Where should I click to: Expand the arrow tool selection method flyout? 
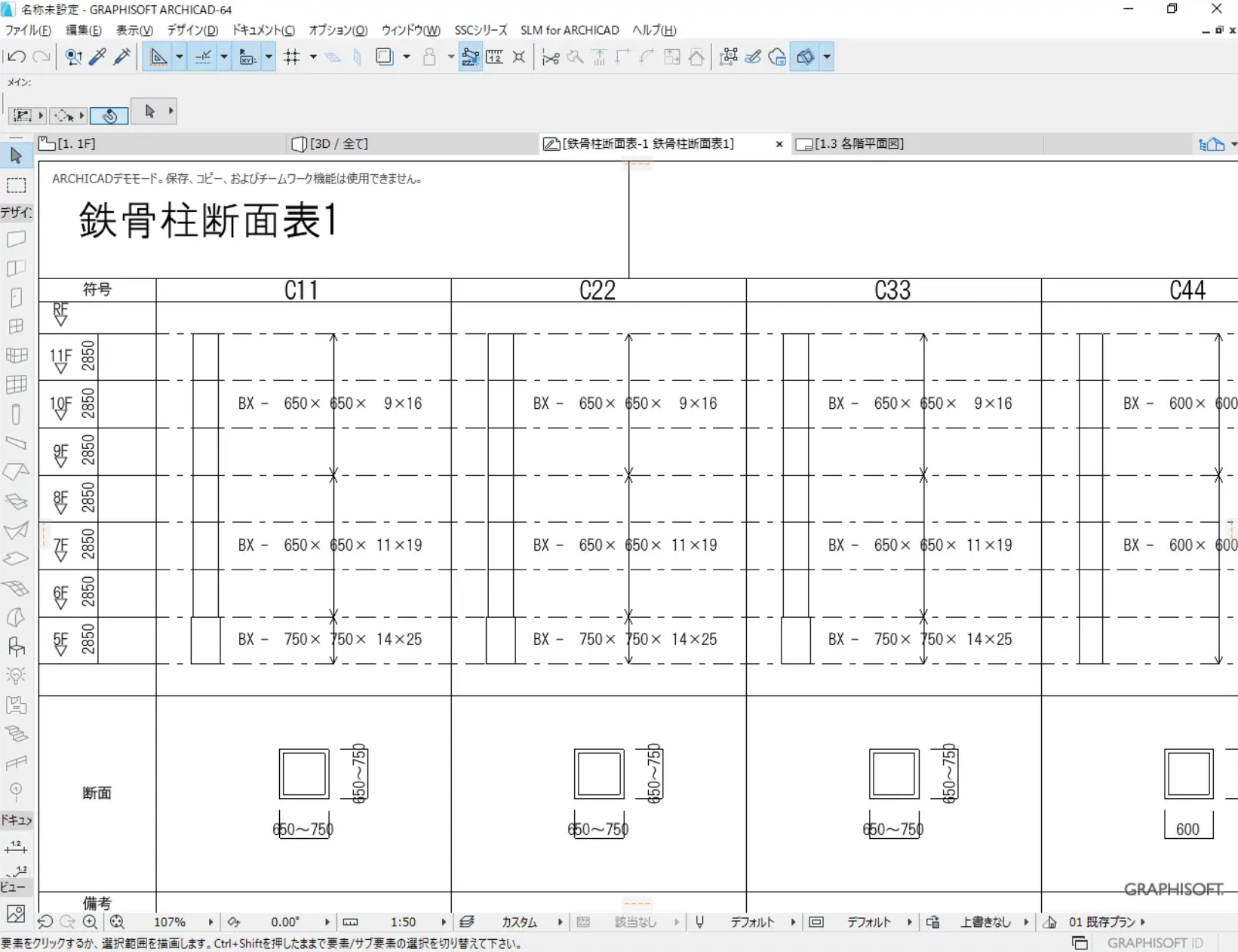click(x=171, y=112)
